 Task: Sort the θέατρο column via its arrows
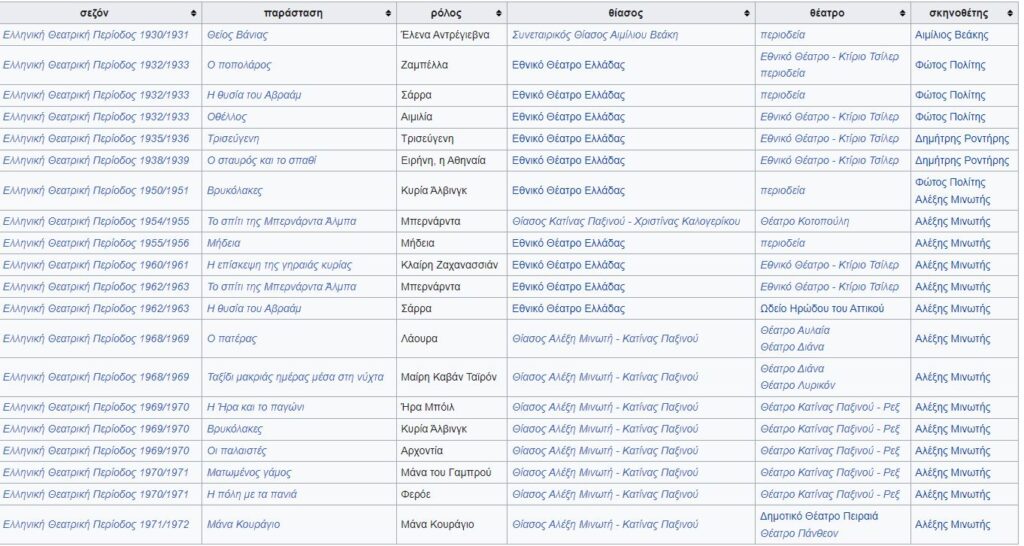click(x=902, y=14)
